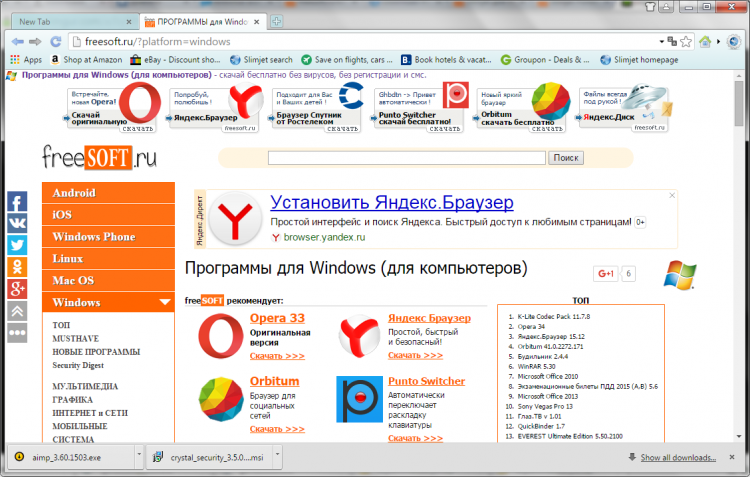Switch to the New Tab tab
Viewport: 750px width, 477px height.
click(74, 22)
